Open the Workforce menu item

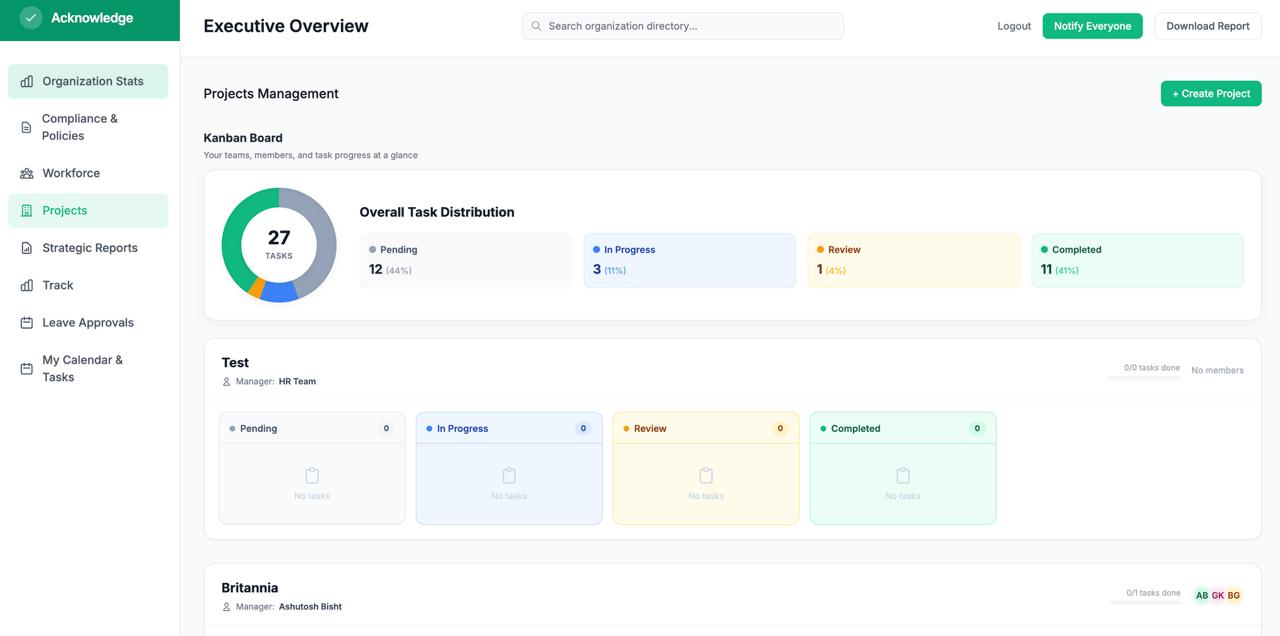coord(71,173)
